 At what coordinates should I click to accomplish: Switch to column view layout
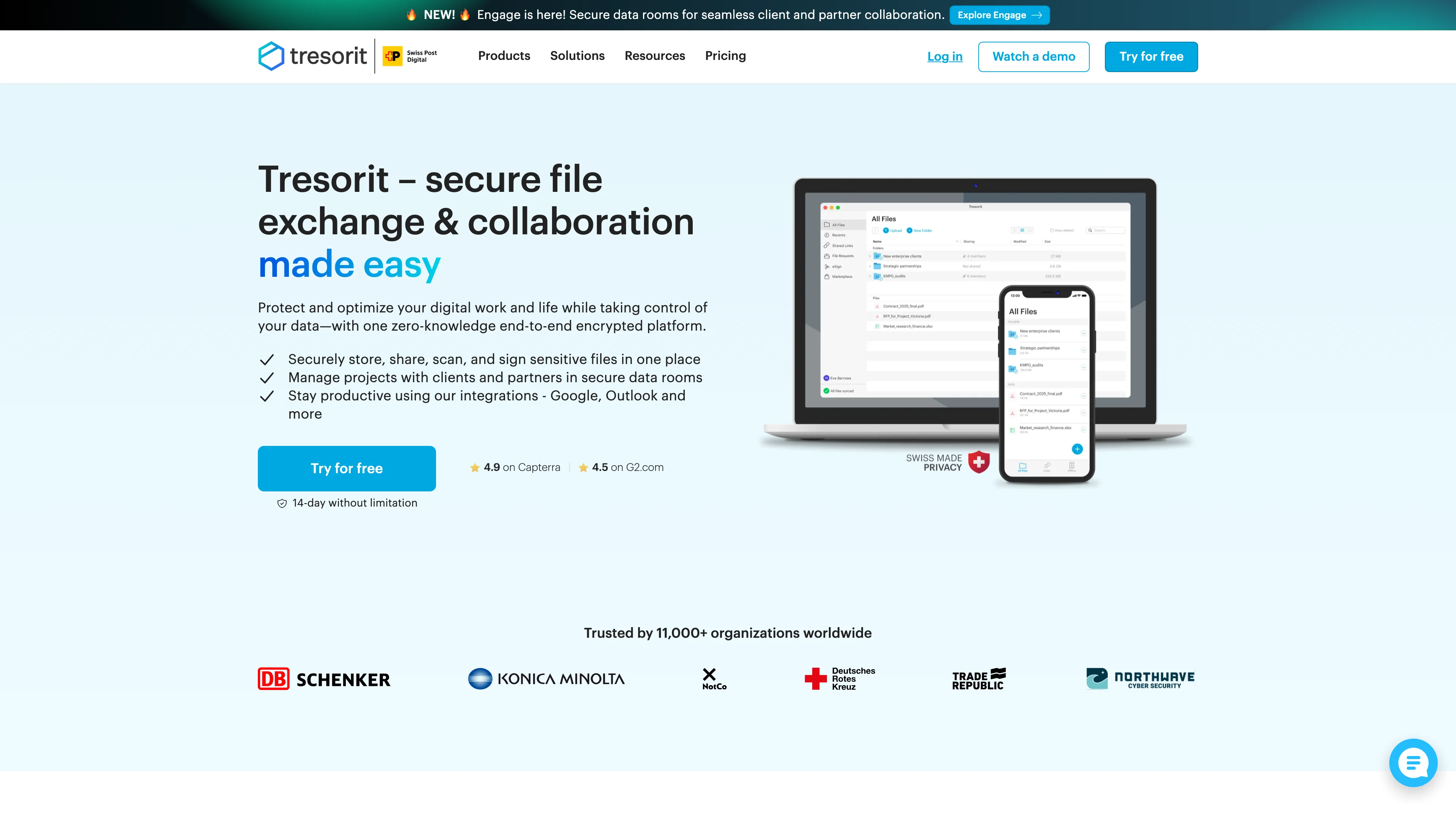[x=1030, y=231]
